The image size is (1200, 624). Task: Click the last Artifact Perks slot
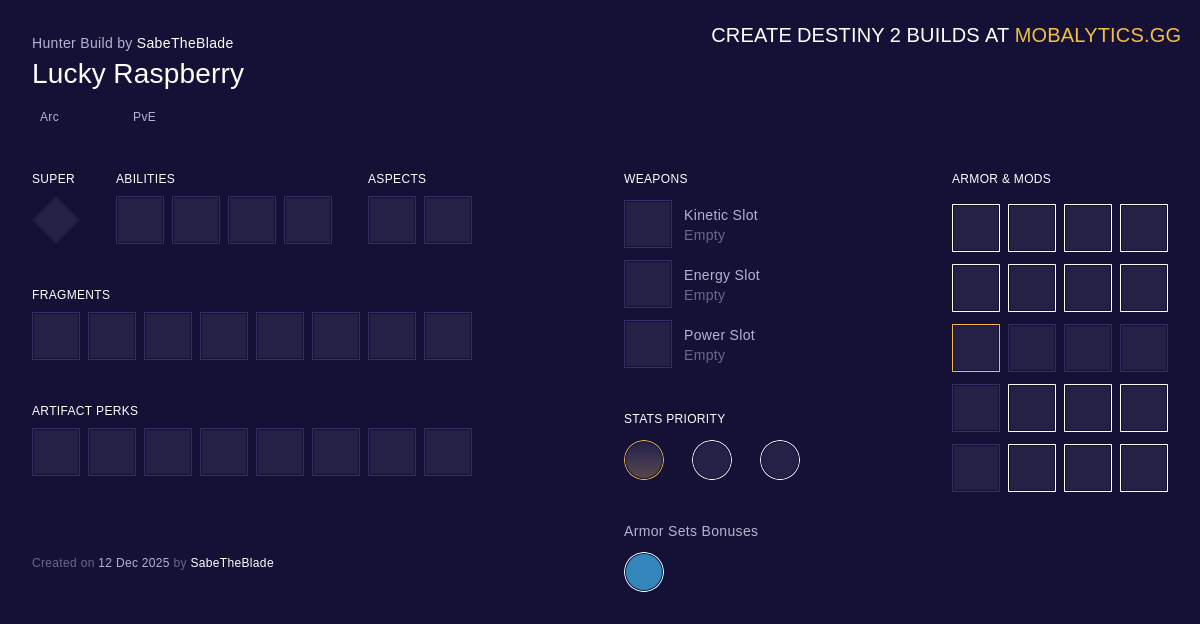(x=448, y=452)
